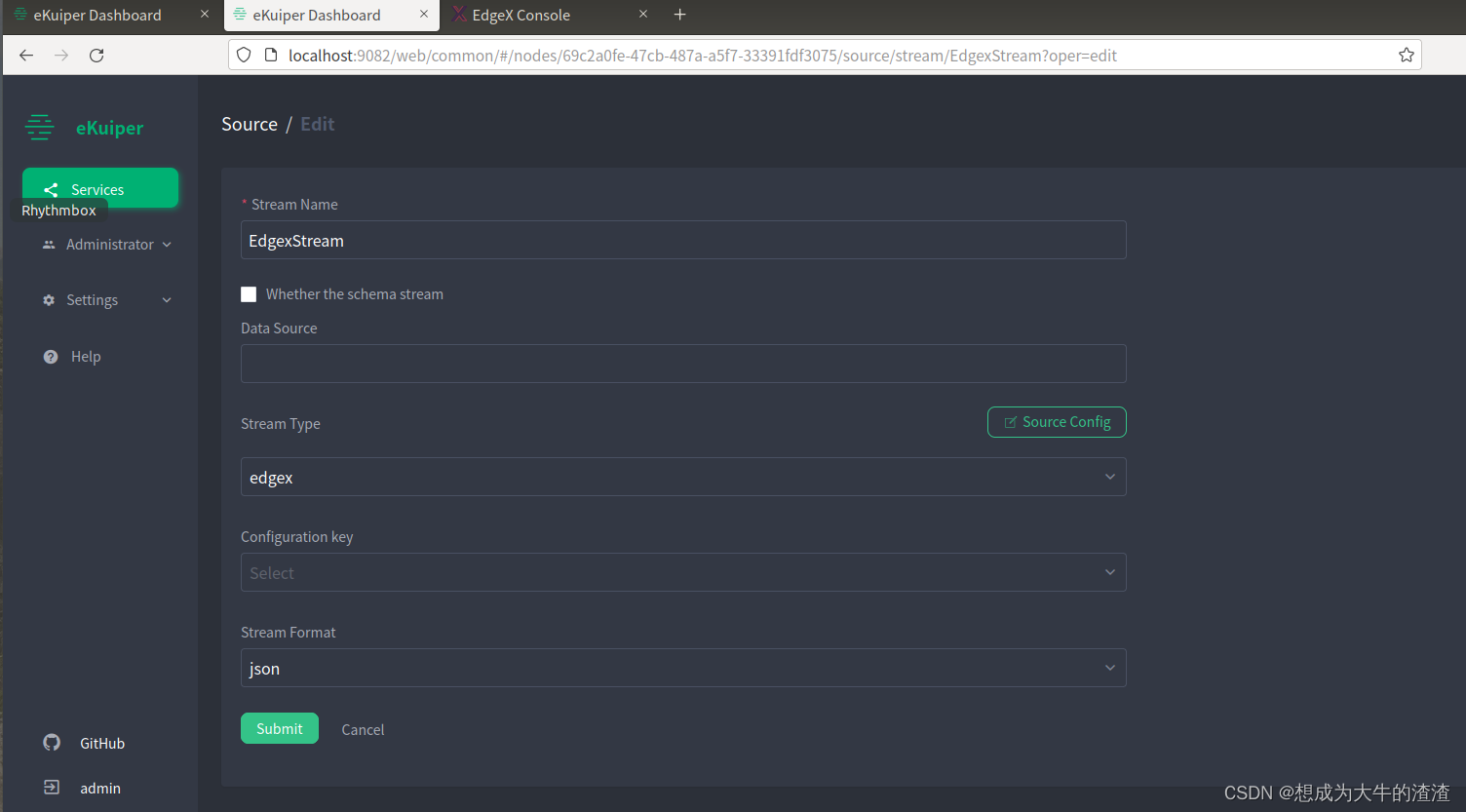
Task: Open the Stream Format json dropdown
Action: click(x=683, y=668)
